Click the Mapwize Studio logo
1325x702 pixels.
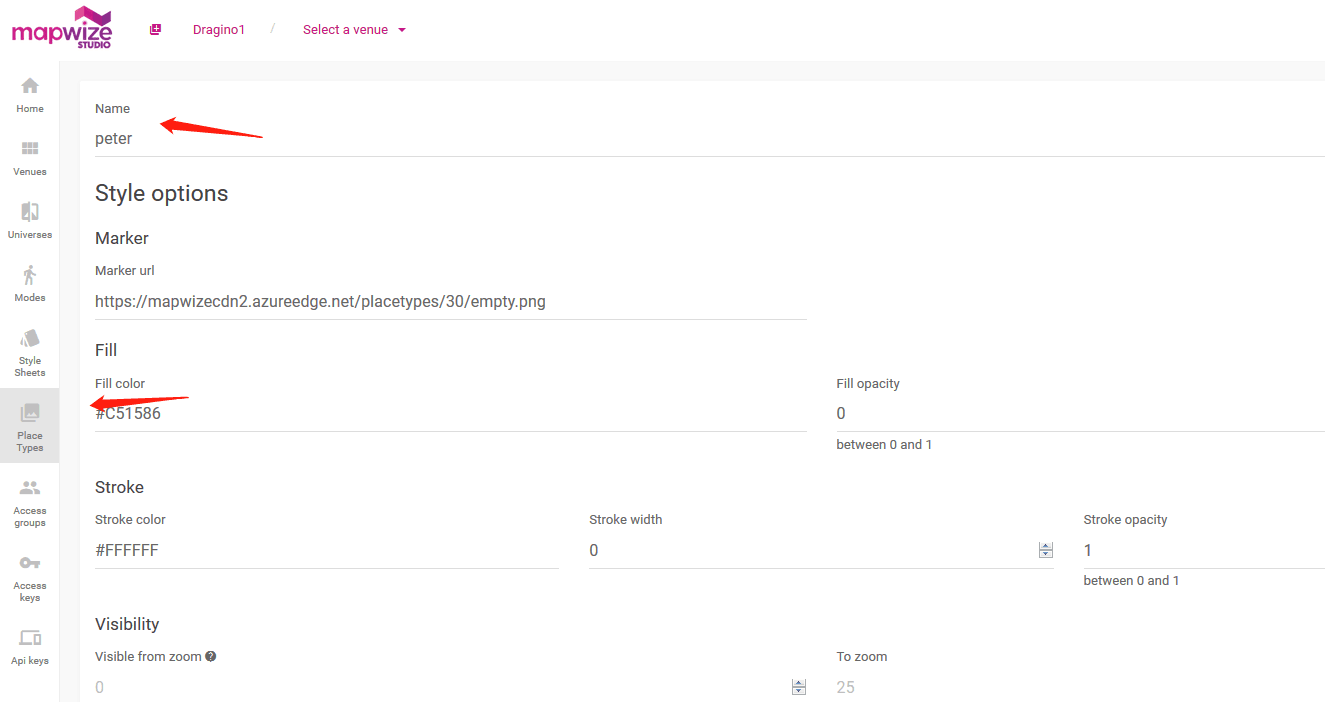[62, 28]
